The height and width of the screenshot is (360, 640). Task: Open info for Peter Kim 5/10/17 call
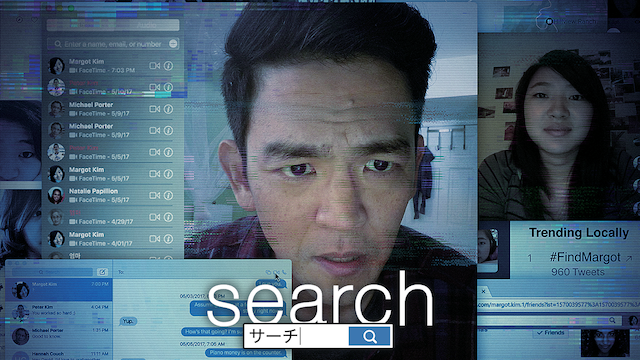pos(169,87)
